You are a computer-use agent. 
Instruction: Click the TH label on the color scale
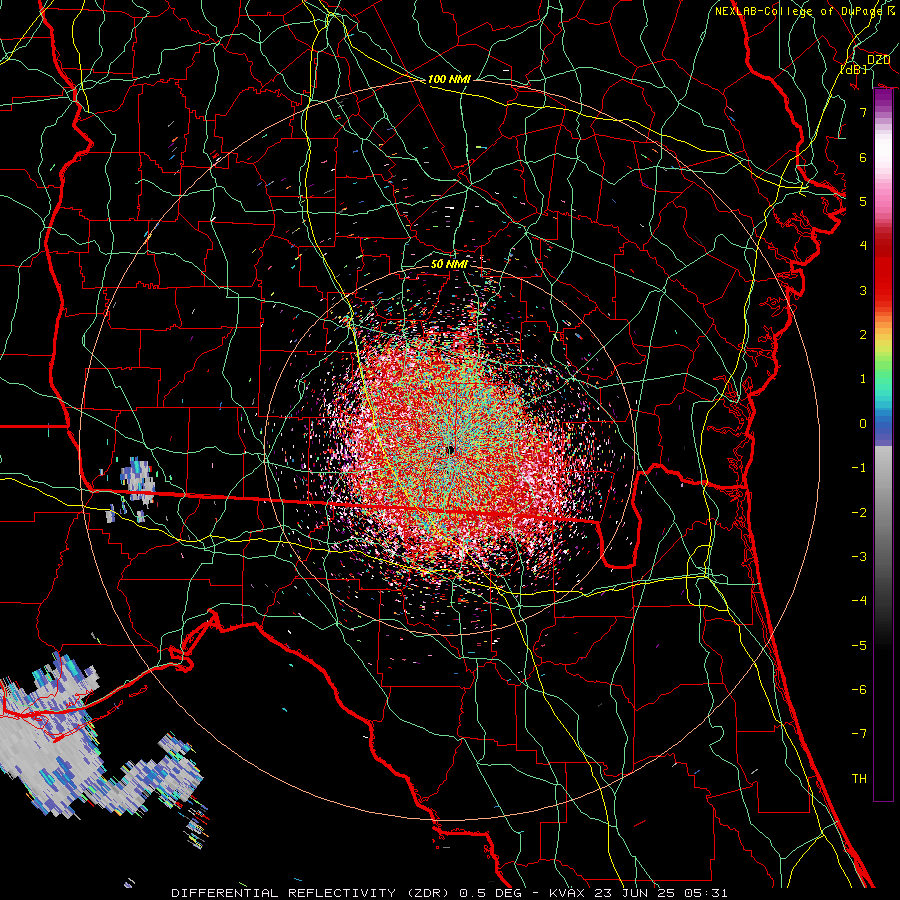(x=859, y=779)
